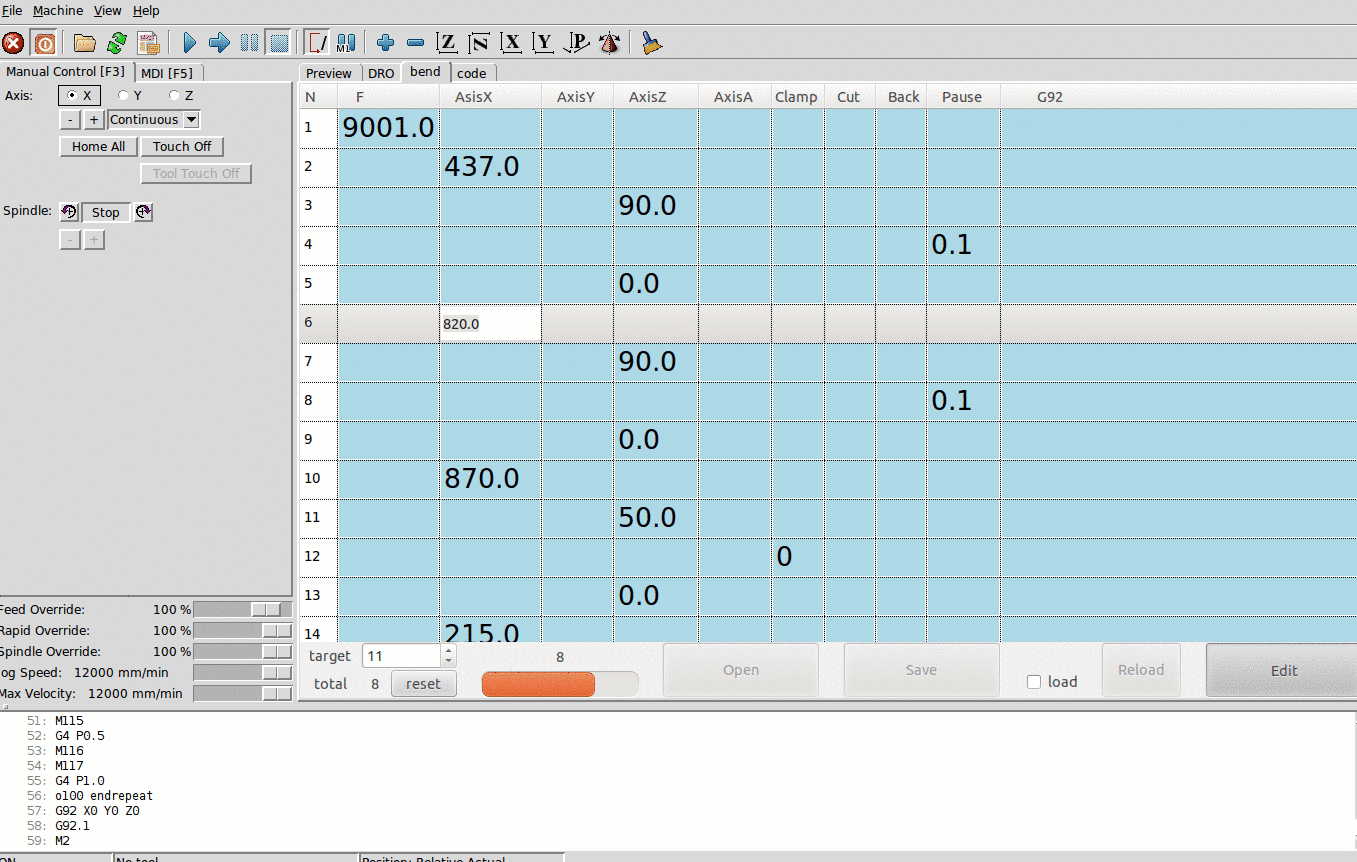This screenshot has width=1357, height=862.
Task: Open the tool table editor icon
Action: tap(149, 43)
